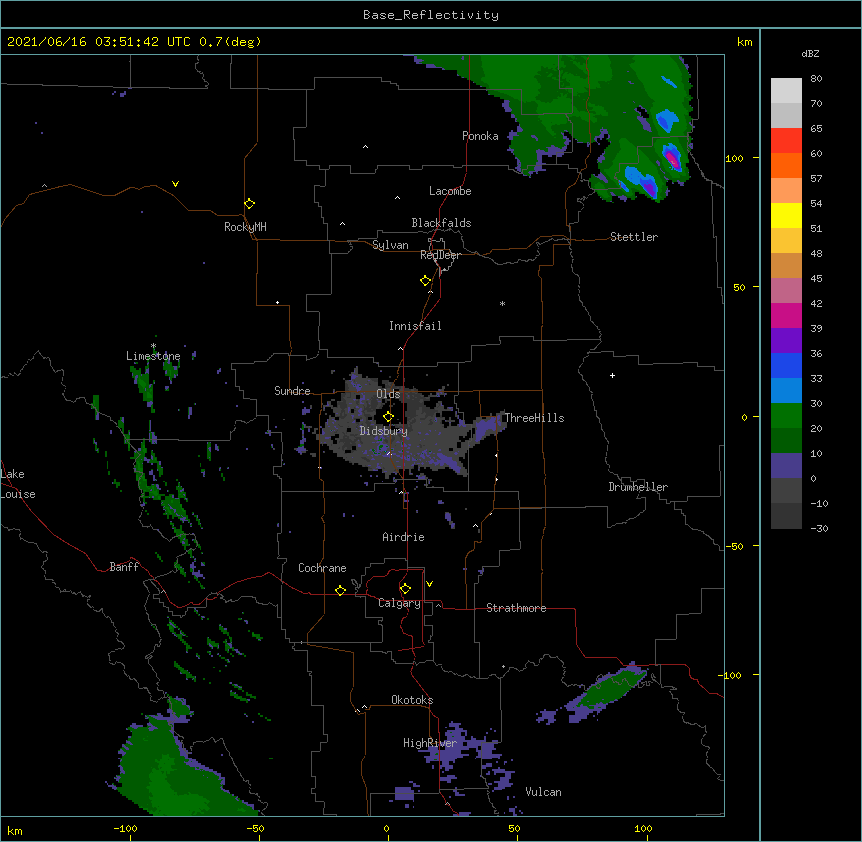Click the 100 tick on right axis
The width and height of the screenshot is (862, 842).
(x=734, y=158)
